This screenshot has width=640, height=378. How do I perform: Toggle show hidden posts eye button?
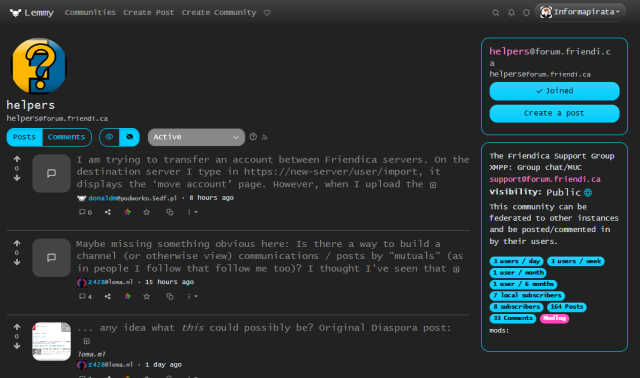pyautogui.click(x=109, y=137)
